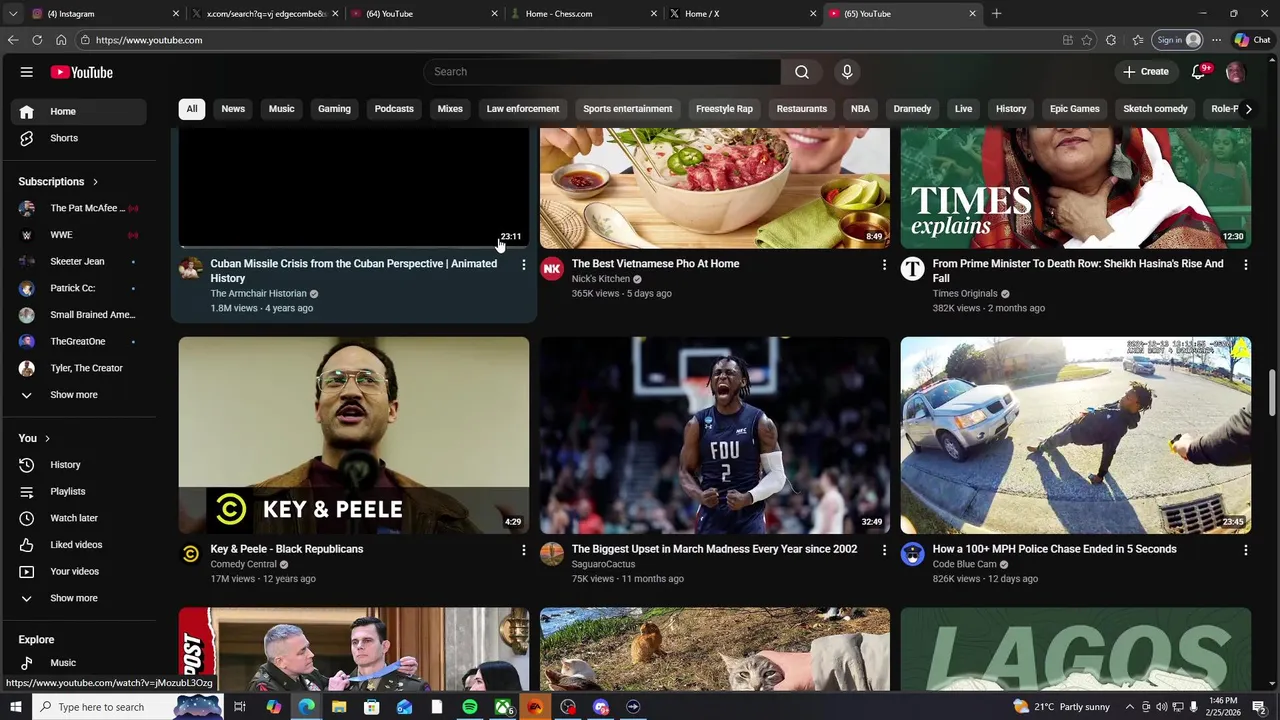
Task: Open the browser tab list dropdown
Action: [x=13, y=14]
